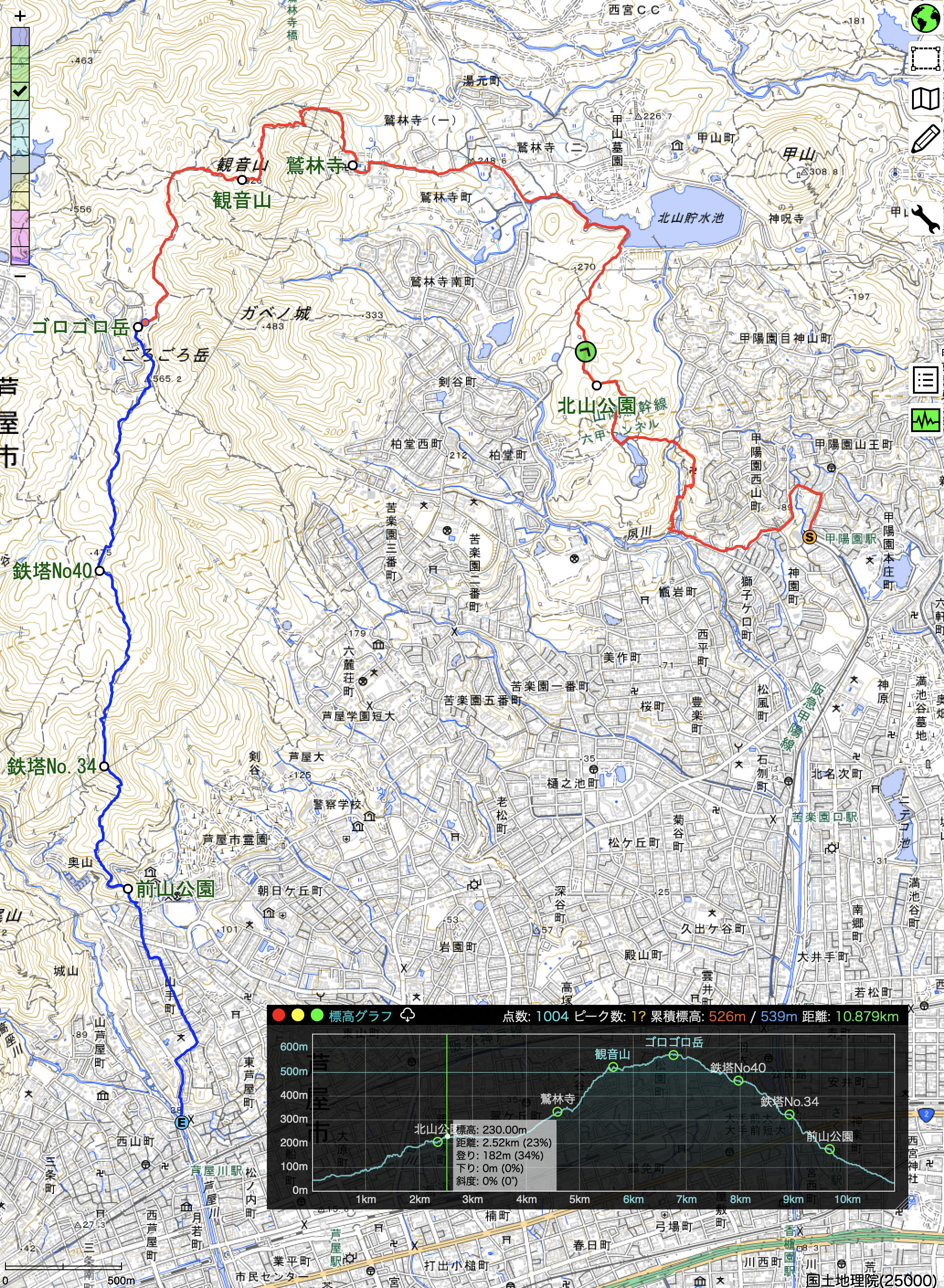Viewport: 944px width, 1288px height.
Task: Zoom in with the plus button
Action: [x=20, y=16]
